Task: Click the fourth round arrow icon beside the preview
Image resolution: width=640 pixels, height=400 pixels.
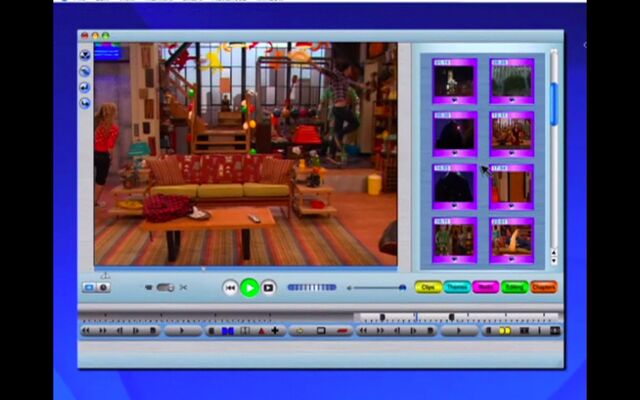Action: [85, 103]
